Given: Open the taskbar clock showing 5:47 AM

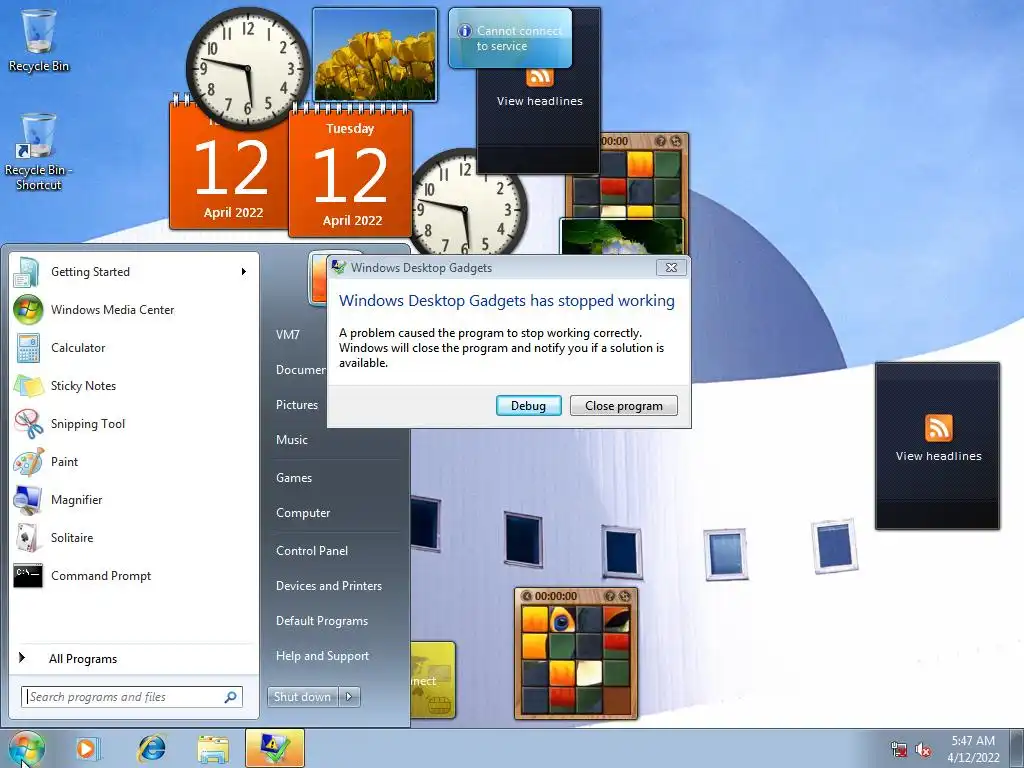Looking at the screenshot, I should 973,749.
